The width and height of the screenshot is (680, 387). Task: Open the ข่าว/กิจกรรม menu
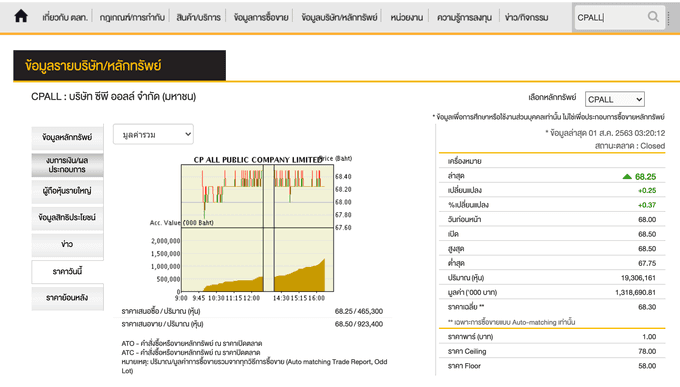[526, 17]
